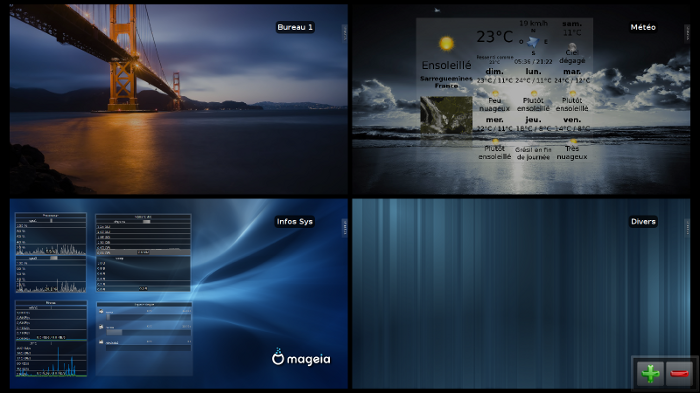Click the Mageia logo on Infos Sys
This screenshot has height=393, width=700.
point(301,357)
